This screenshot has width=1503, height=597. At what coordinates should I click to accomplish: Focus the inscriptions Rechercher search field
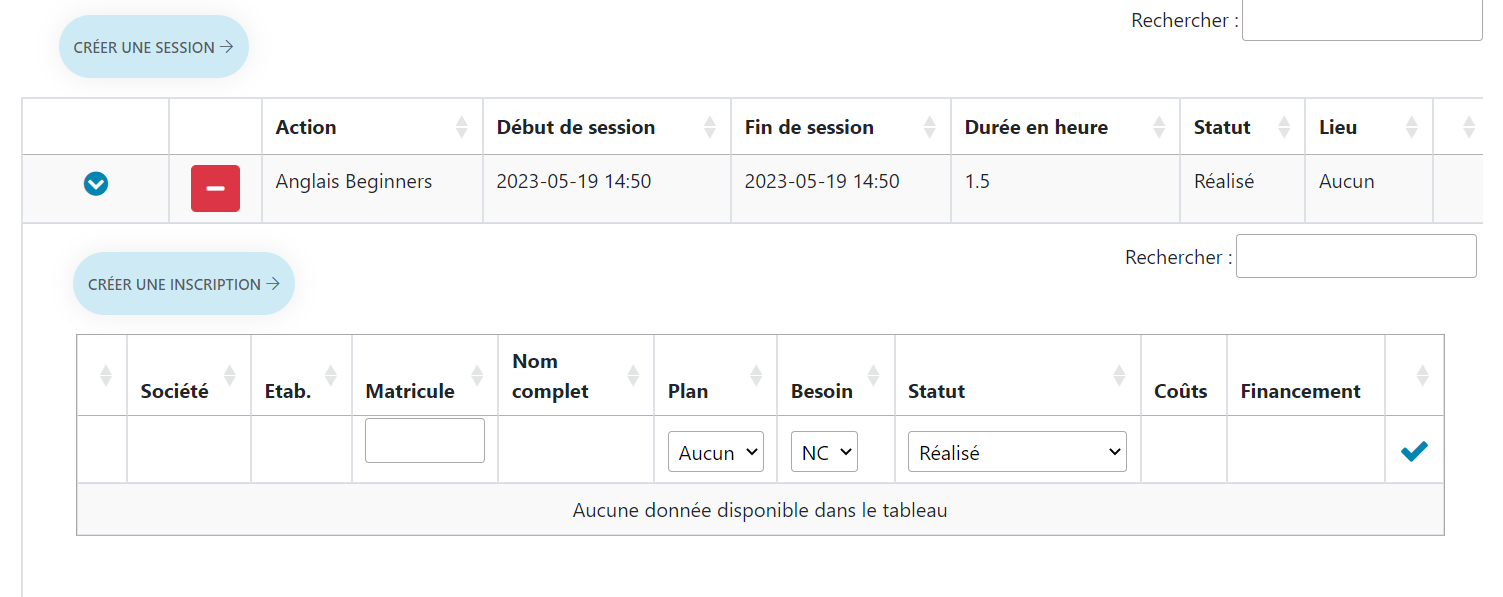click(x=1356, y=256)
